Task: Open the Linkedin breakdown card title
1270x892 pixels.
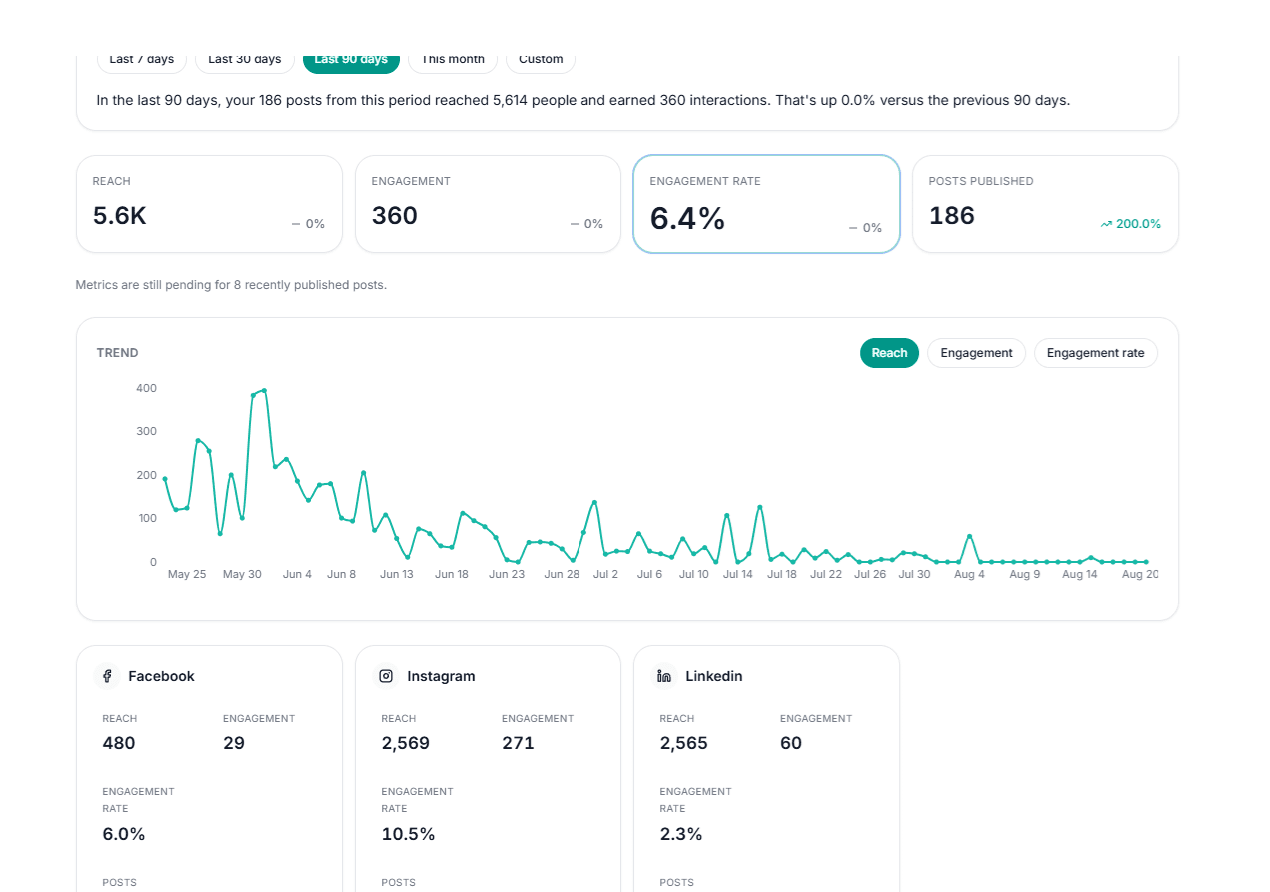Action: tap(714, 676)
